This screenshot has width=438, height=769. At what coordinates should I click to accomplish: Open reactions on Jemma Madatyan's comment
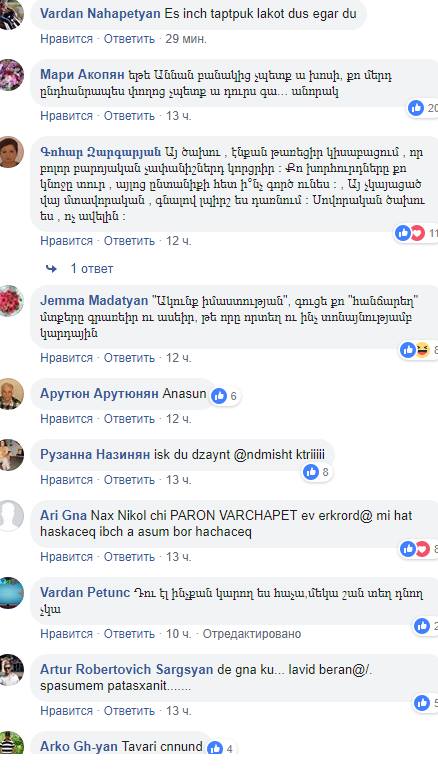point(415,350)
